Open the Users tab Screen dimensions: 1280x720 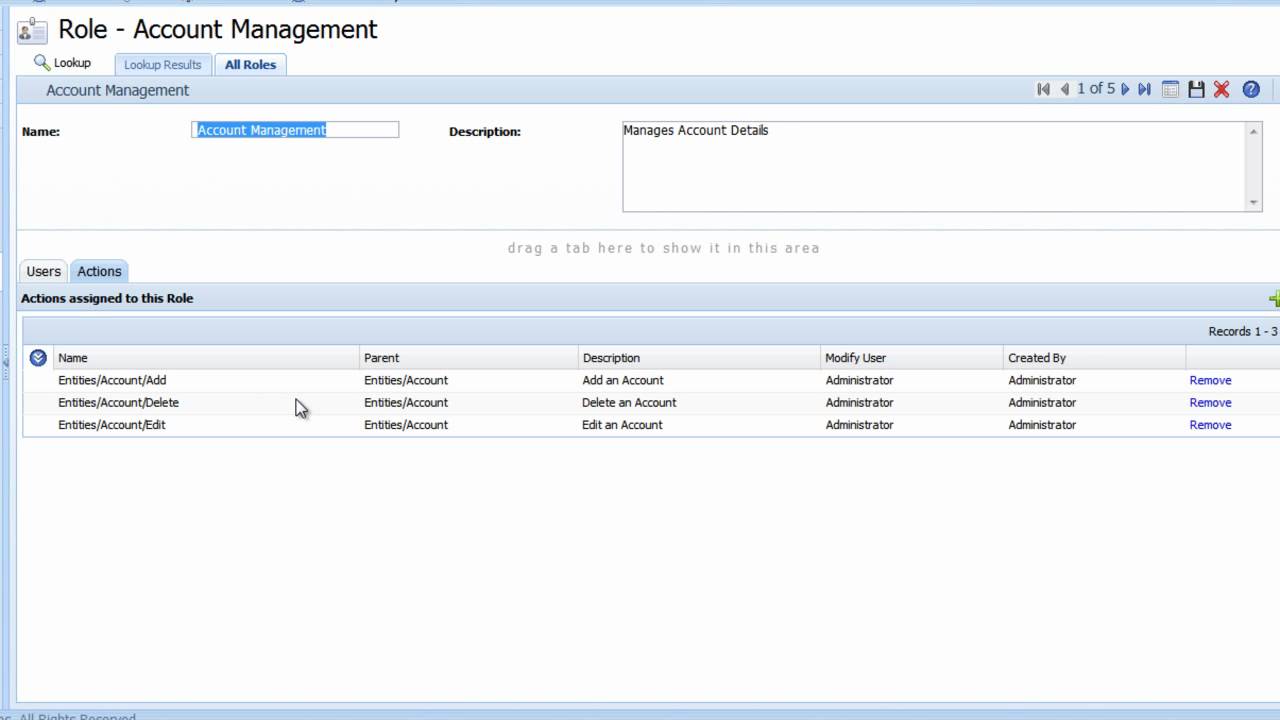tap(44, 271)
